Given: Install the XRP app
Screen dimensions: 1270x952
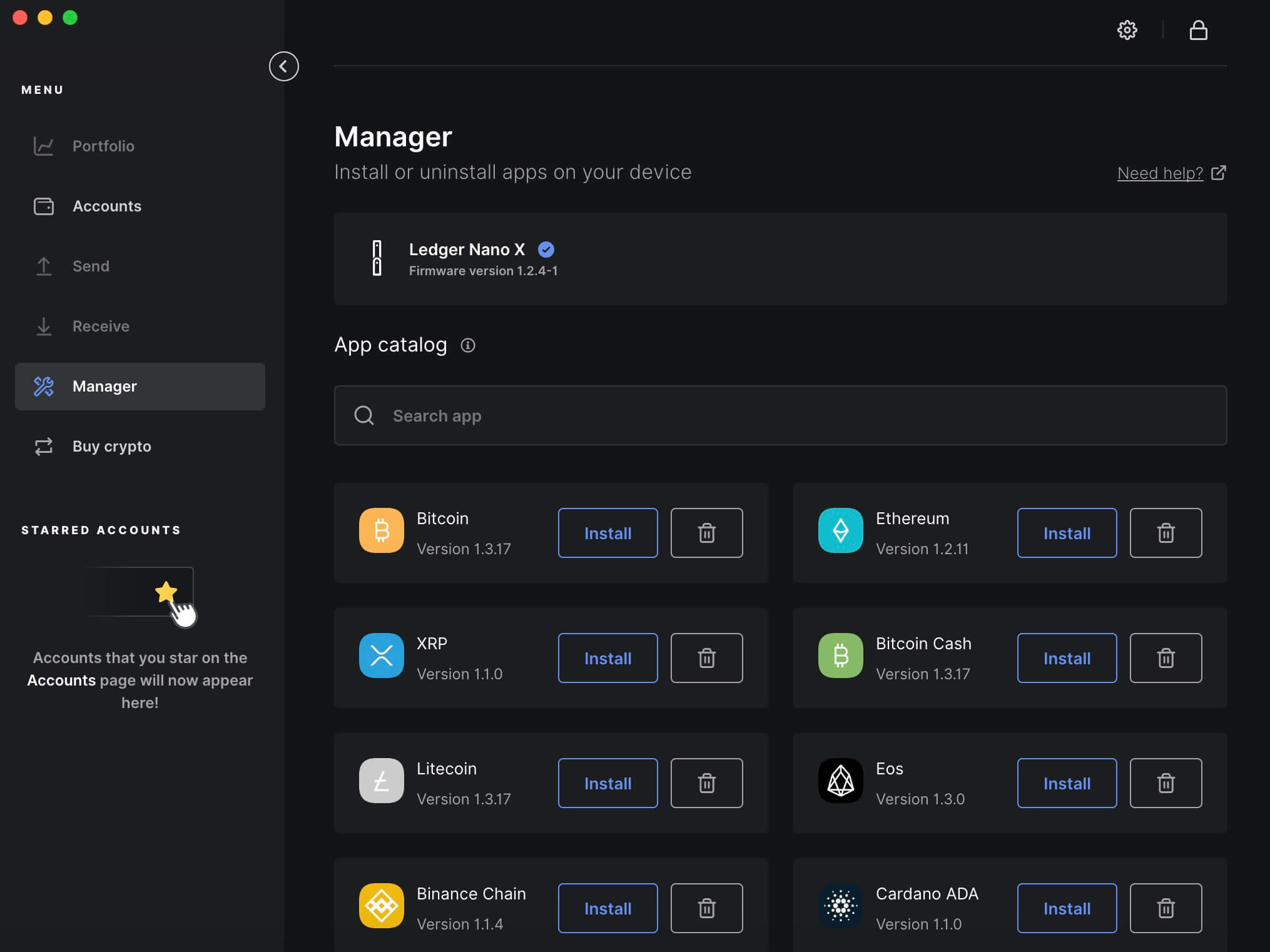Looking at the screenshot, I should coord(607,658).
